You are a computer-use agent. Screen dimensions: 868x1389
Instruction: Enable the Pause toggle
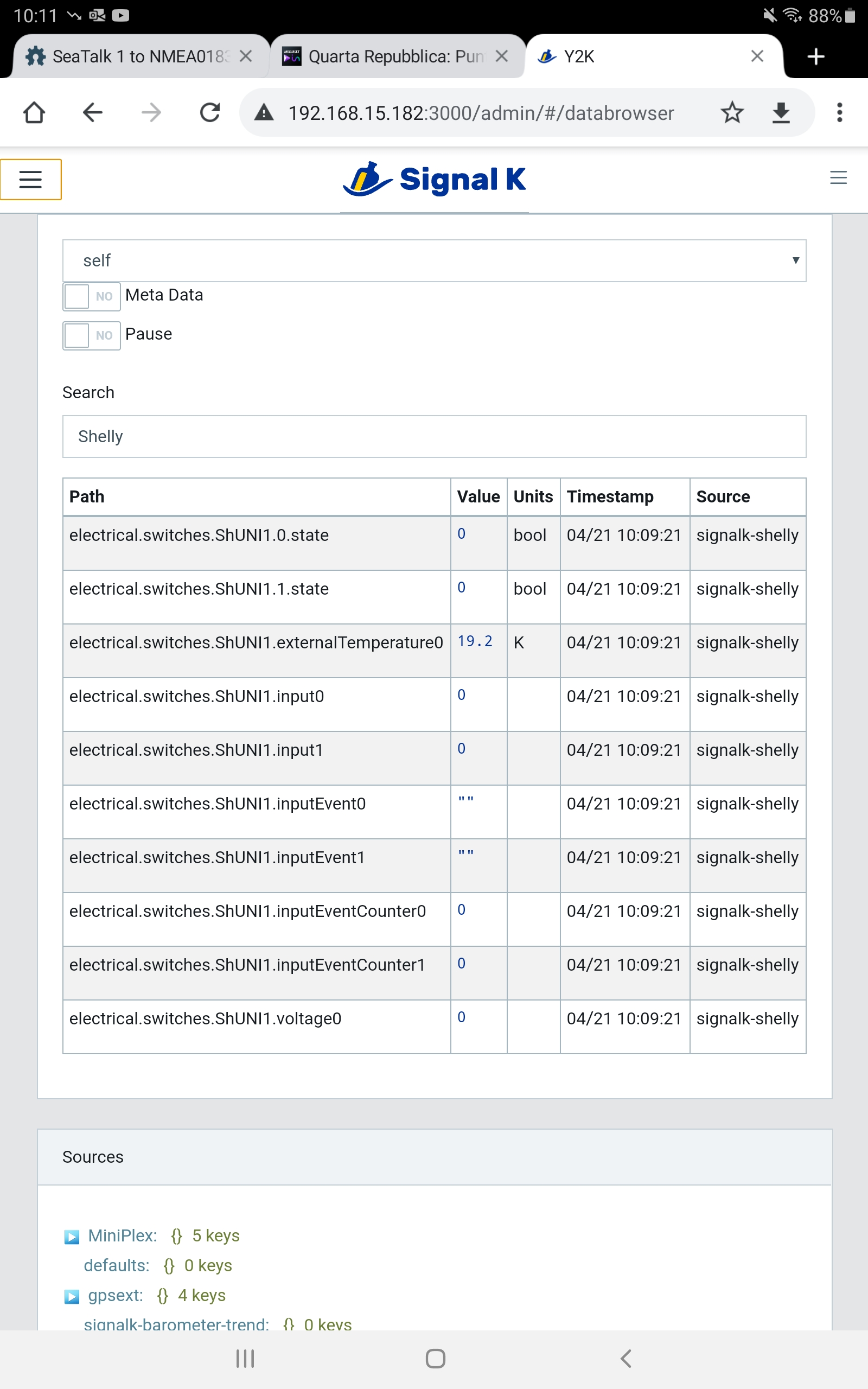click(x=91, y=335)
